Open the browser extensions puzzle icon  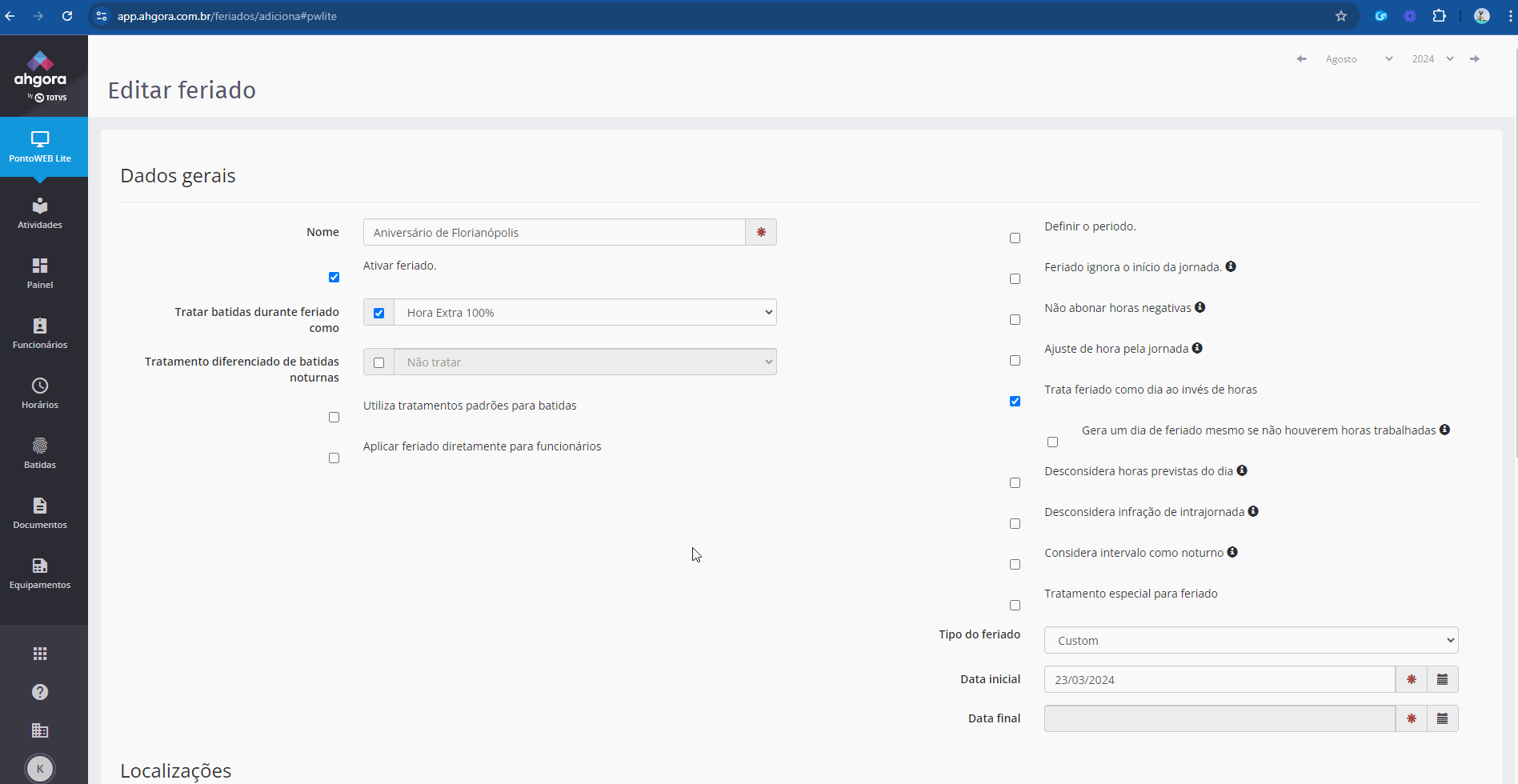1439,16
